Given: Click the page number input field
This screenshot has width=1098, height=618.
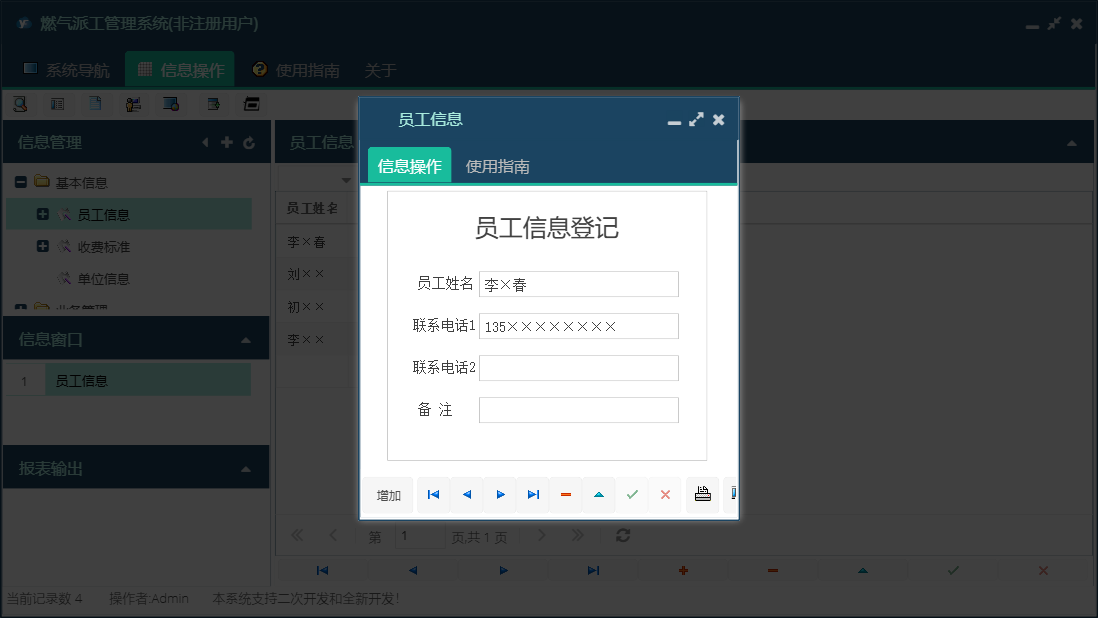Looking at the screenshot, I should (x=420, y=536).
